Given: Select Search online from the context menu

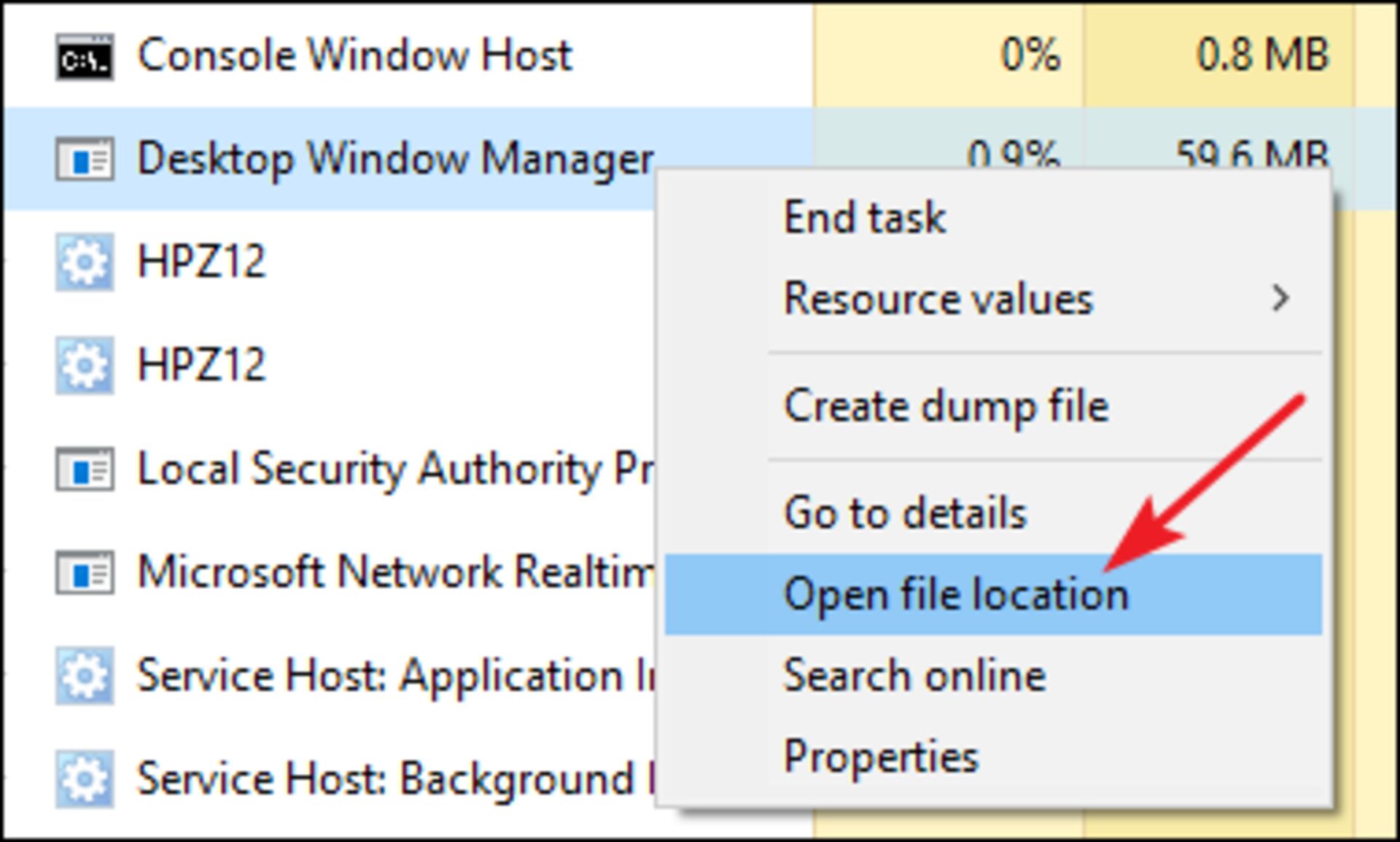Looking at the screenshot, I should click(914, 675).
